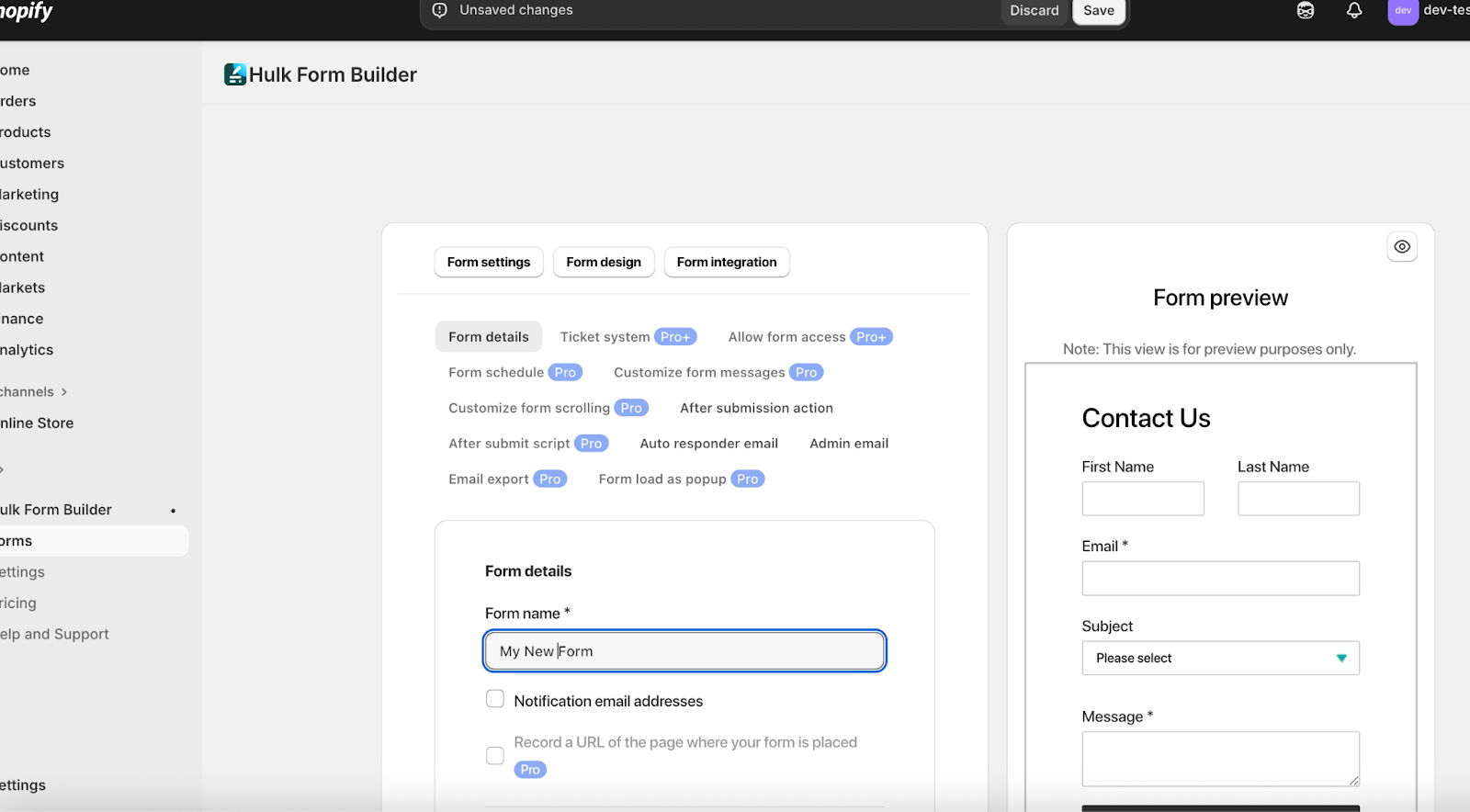1470x812 pixels.
Task: Open the Admin email section
Action: click(849, 444)
